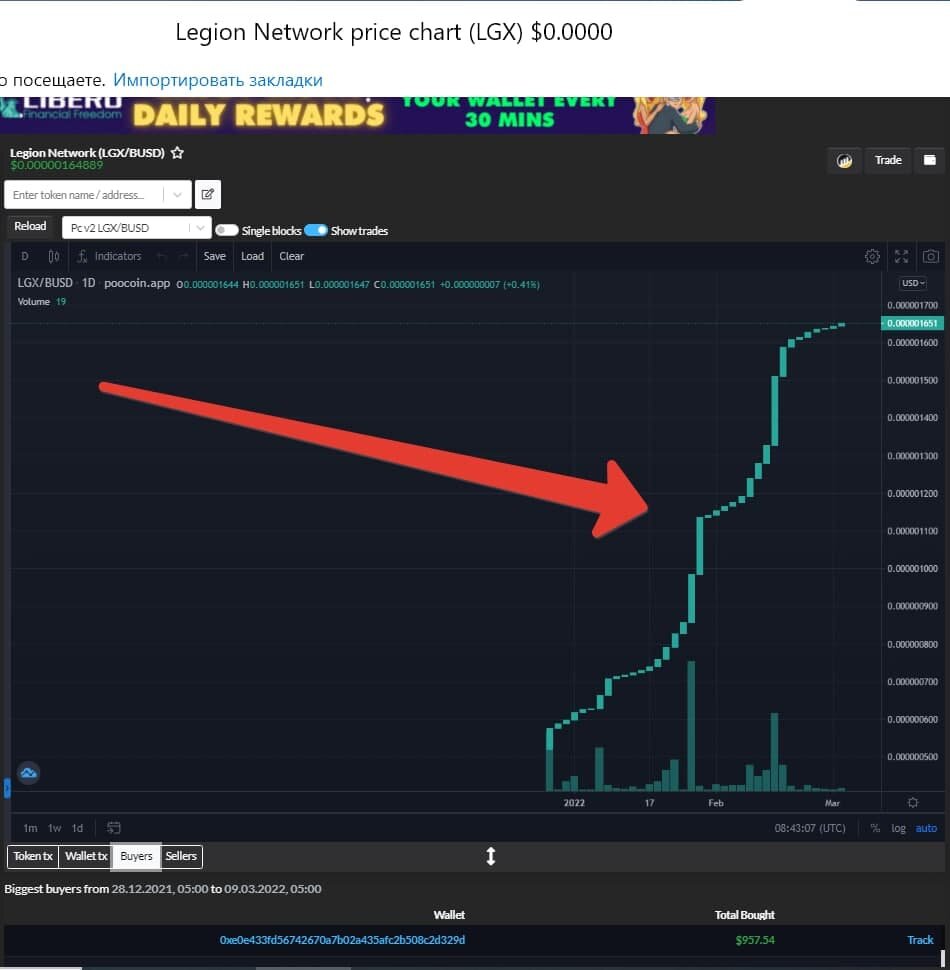Open price axis settings gear
The height and width of the screenshot is (970, 950).
(913, 802)
